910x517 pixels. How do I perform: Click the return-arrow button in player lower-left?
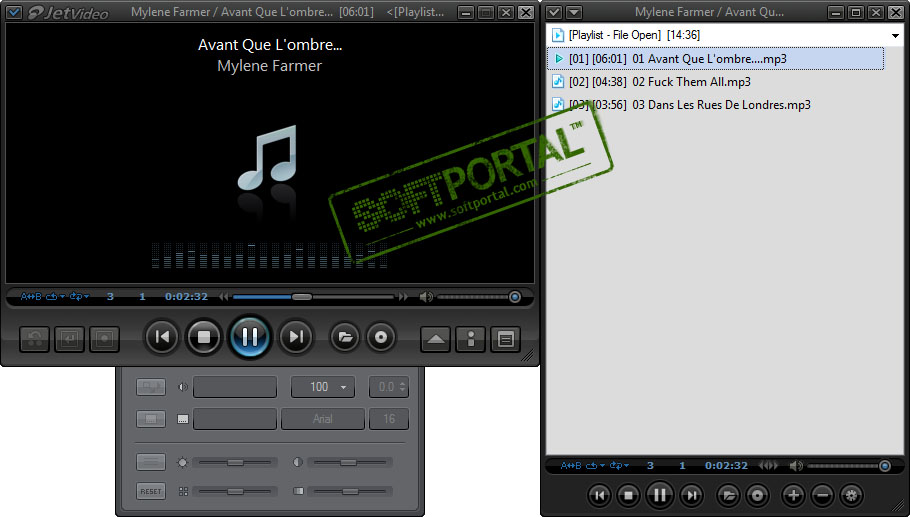click(69, 339)
